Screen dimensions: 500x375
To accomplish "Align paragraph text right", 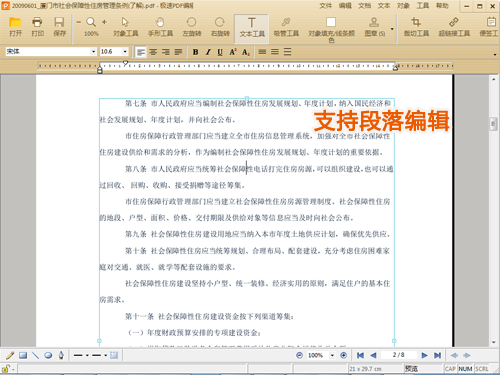I will point(166,52).
